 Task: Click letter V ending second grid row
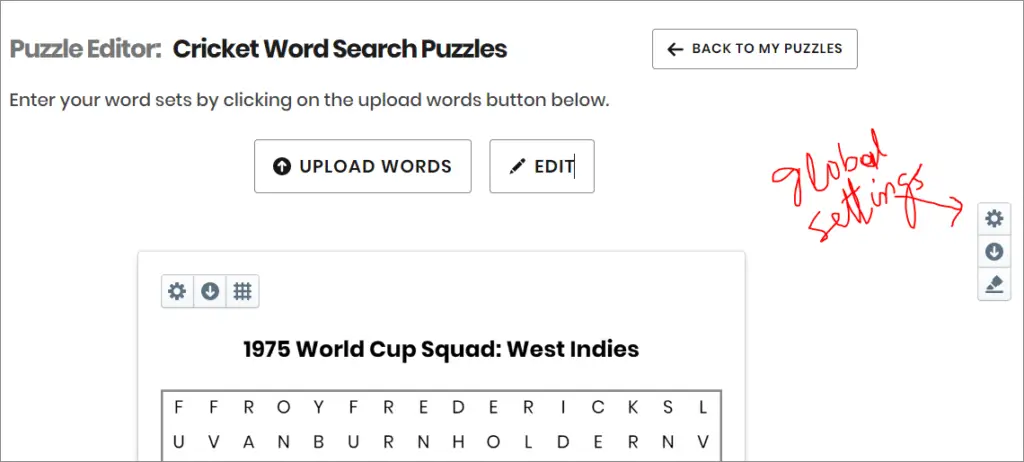[x=703, y=442]
